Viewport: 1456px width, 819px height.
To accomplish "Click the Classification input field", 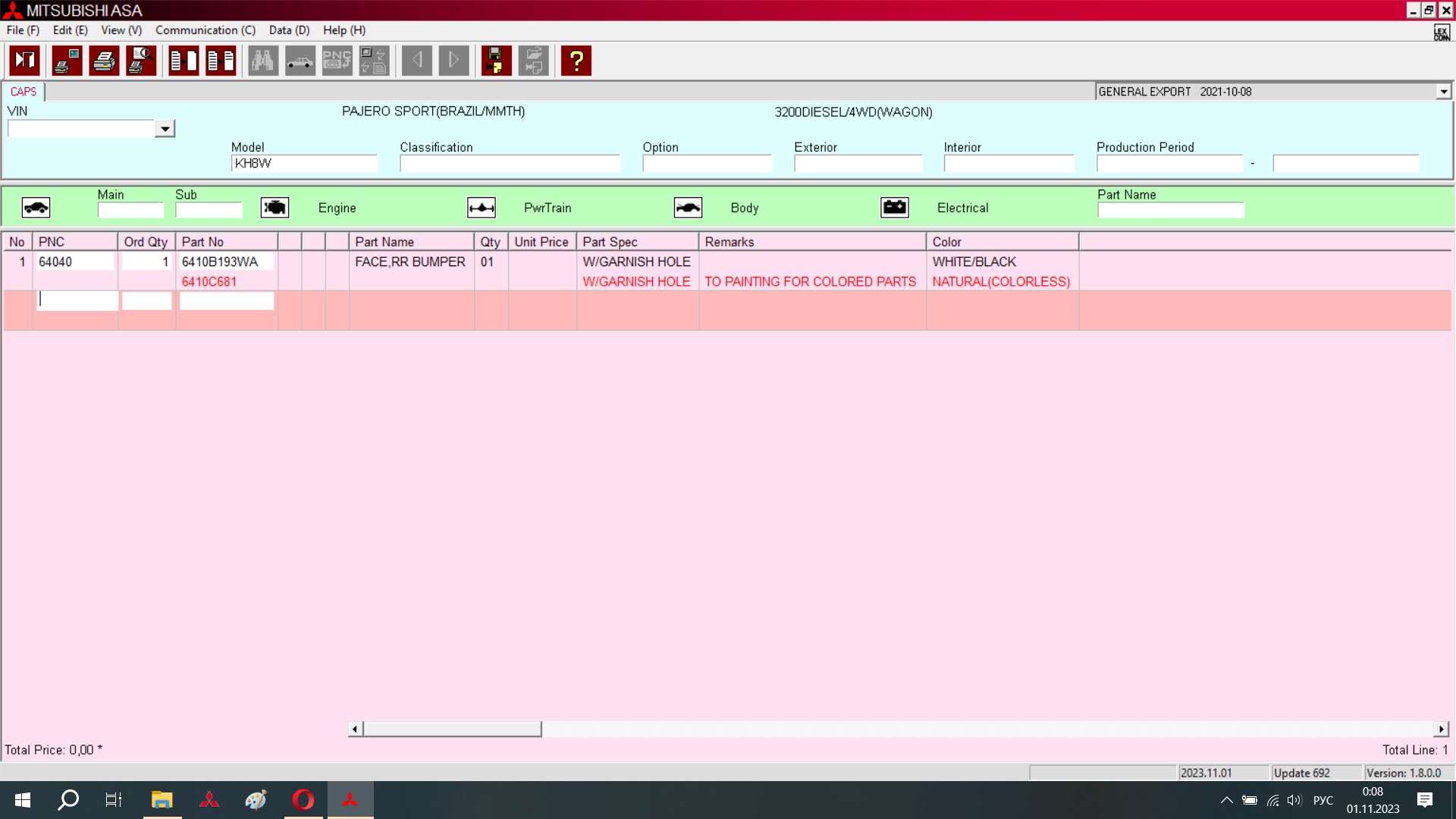I will [x=510, y=164].
